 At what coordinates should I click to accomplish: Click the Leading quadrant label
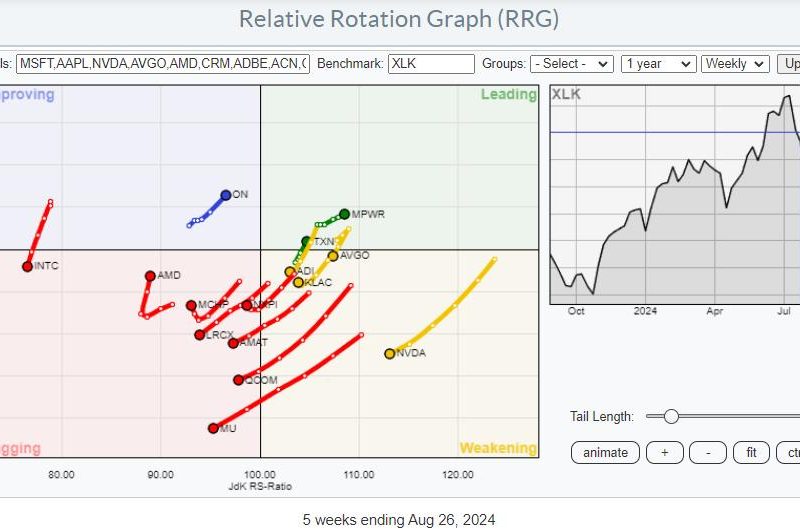508,94
